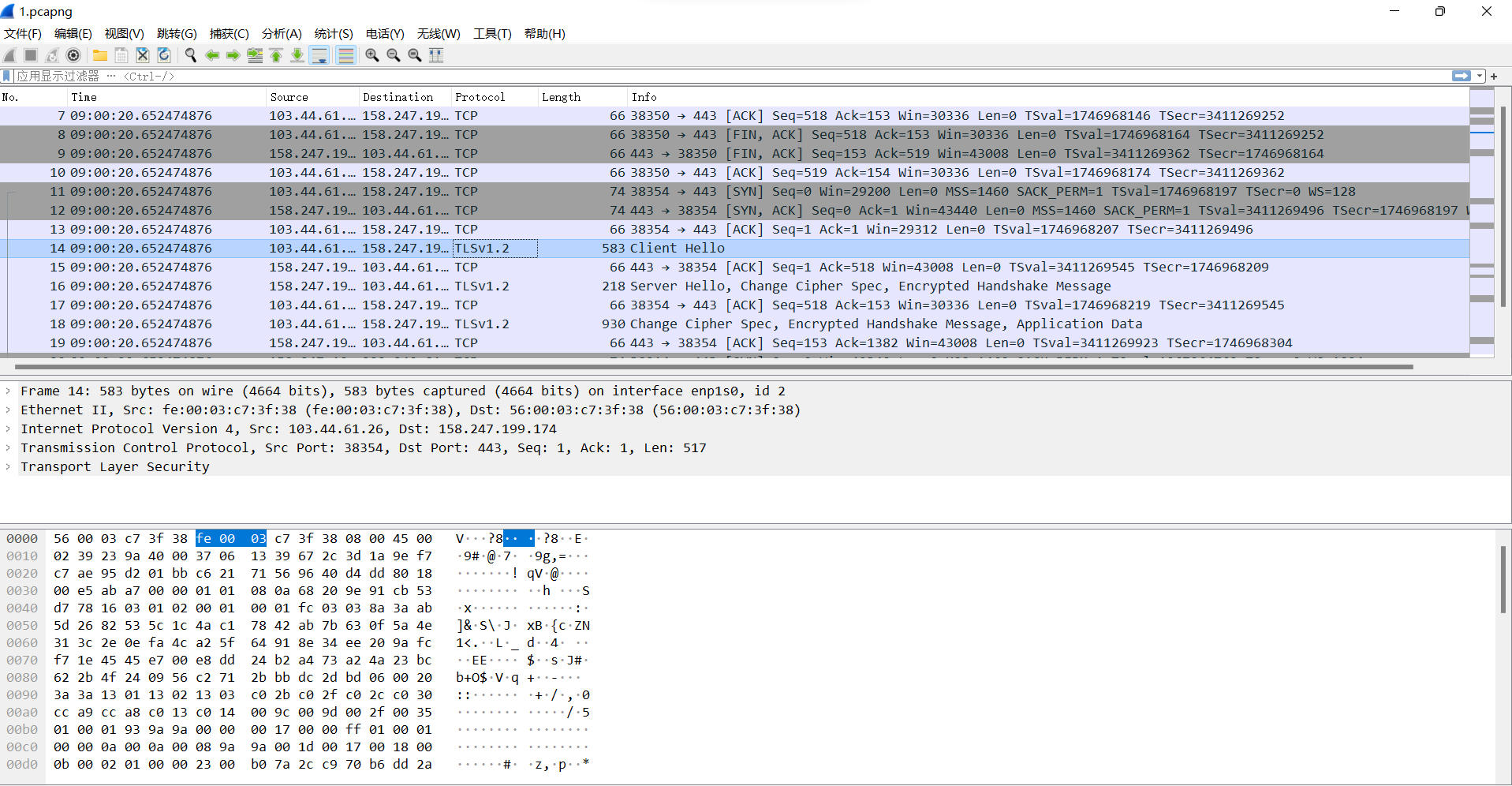Click the stop capture square icon

[31, 55]
